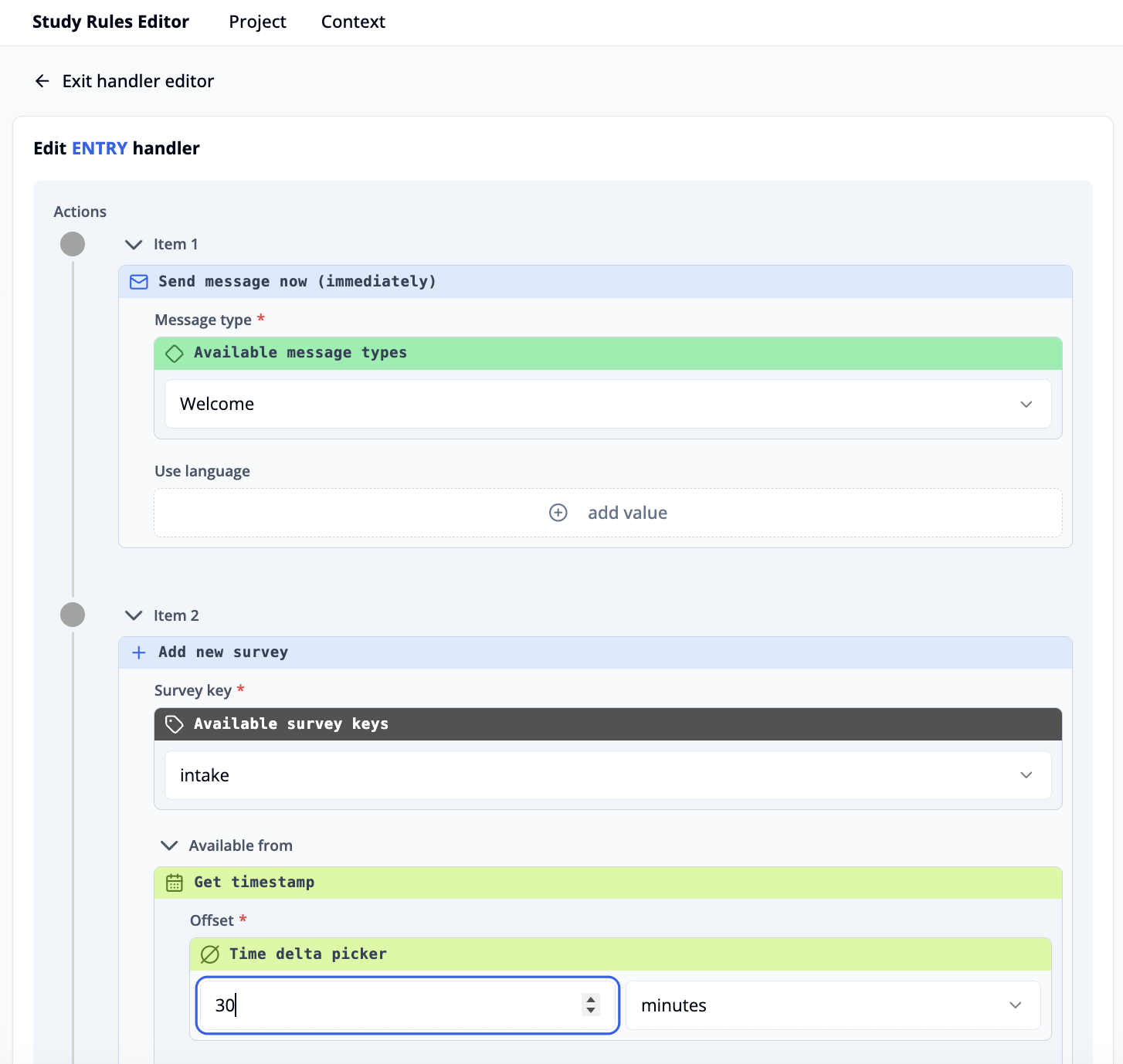Collapse Item 2 using its chevron

[x=133, y=615]
